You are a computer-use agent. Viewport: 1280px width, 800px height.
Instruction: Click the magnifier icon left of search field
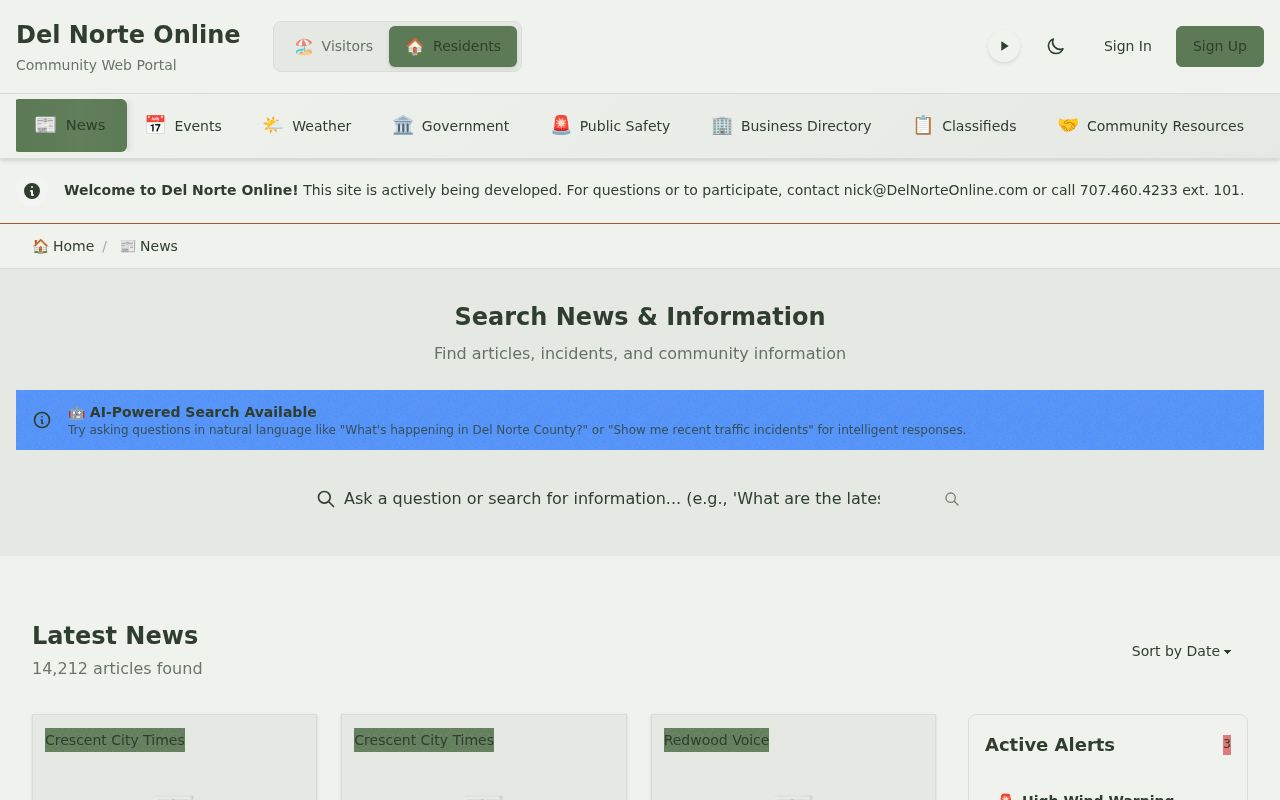(x=325, y=499)
